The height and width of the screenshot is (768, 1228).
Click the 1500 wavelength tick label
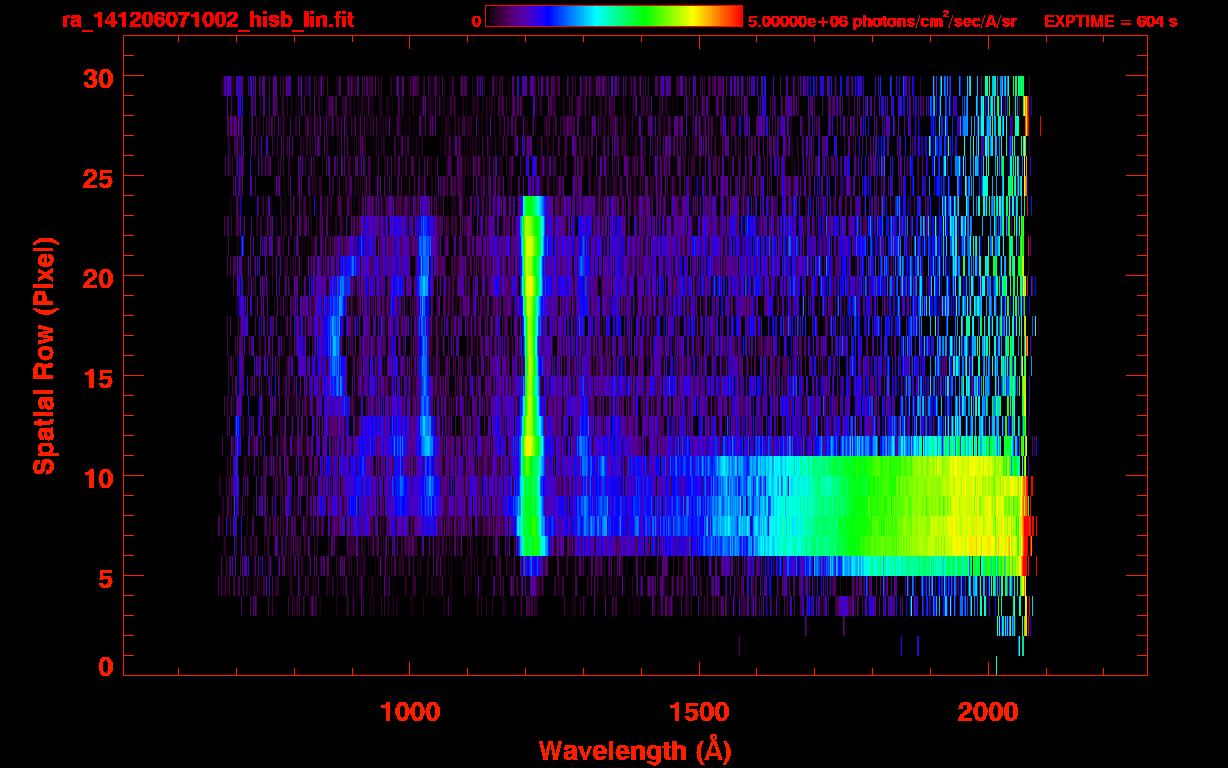[700, 712]
